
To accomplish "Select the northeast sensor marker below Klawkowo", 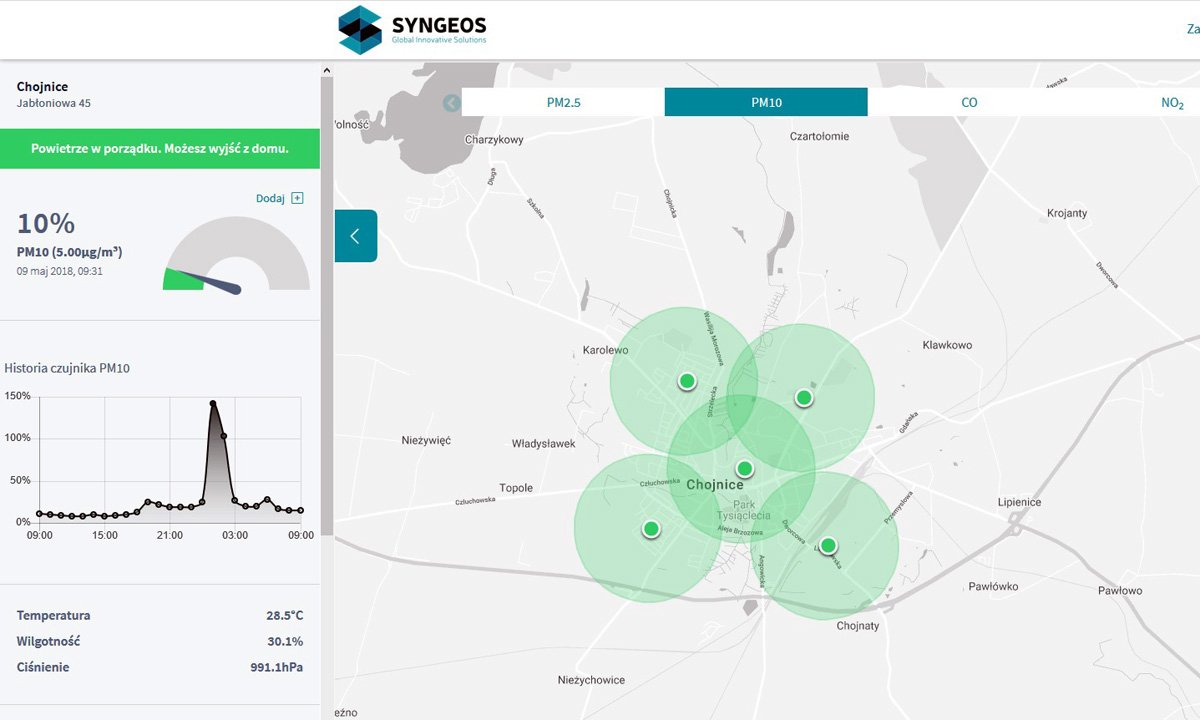I will 804,398.
